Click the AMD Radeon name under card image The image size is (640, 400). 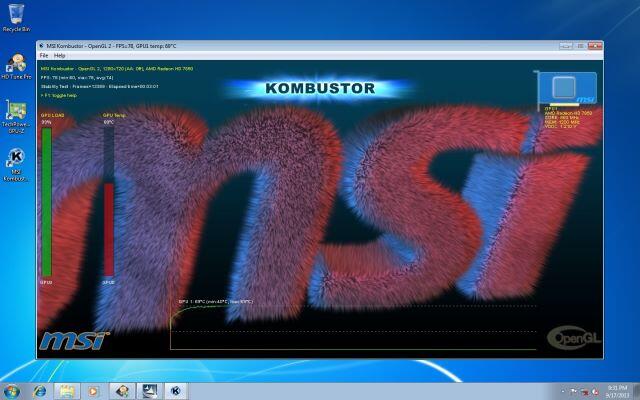pos(568,113)
